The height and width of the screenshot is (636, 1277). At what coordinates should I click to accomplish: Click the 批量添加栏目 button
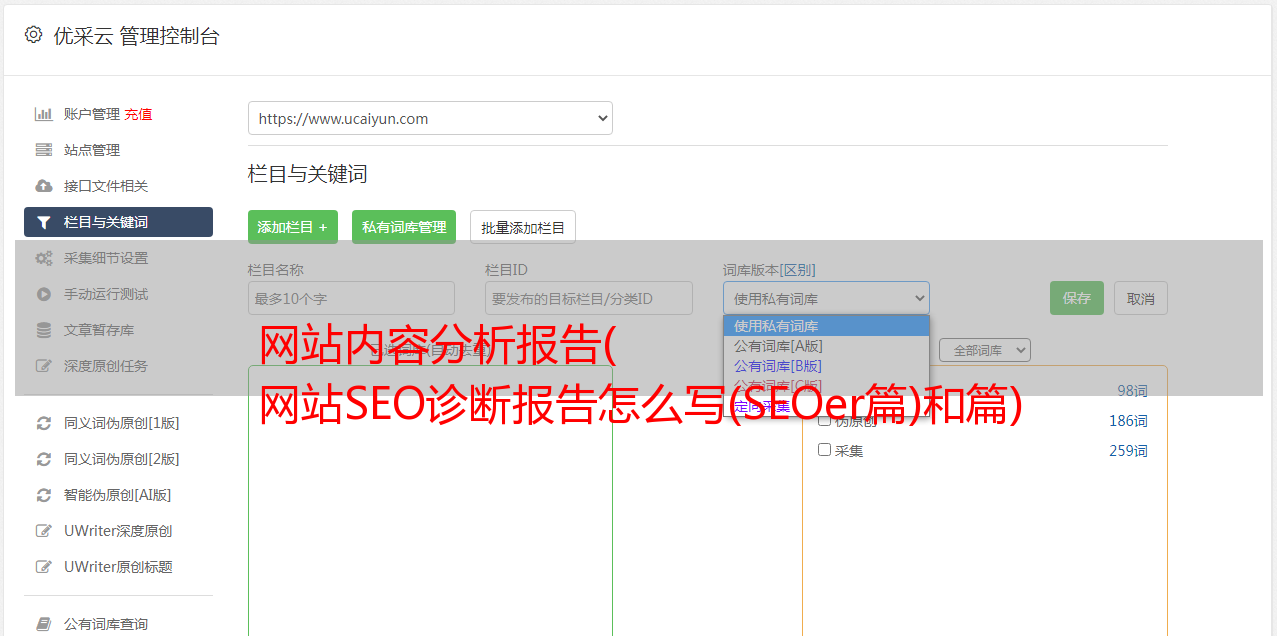523,227
